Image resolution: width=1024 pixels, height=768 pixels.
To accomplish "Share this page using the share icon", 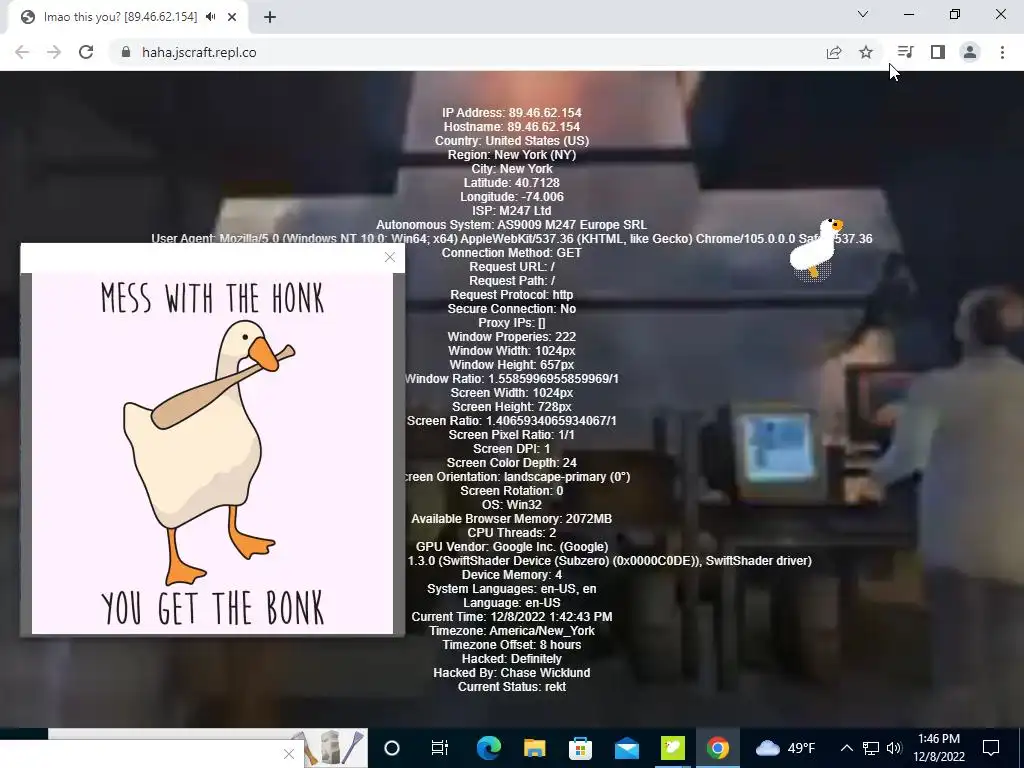I will pos(834,52).
